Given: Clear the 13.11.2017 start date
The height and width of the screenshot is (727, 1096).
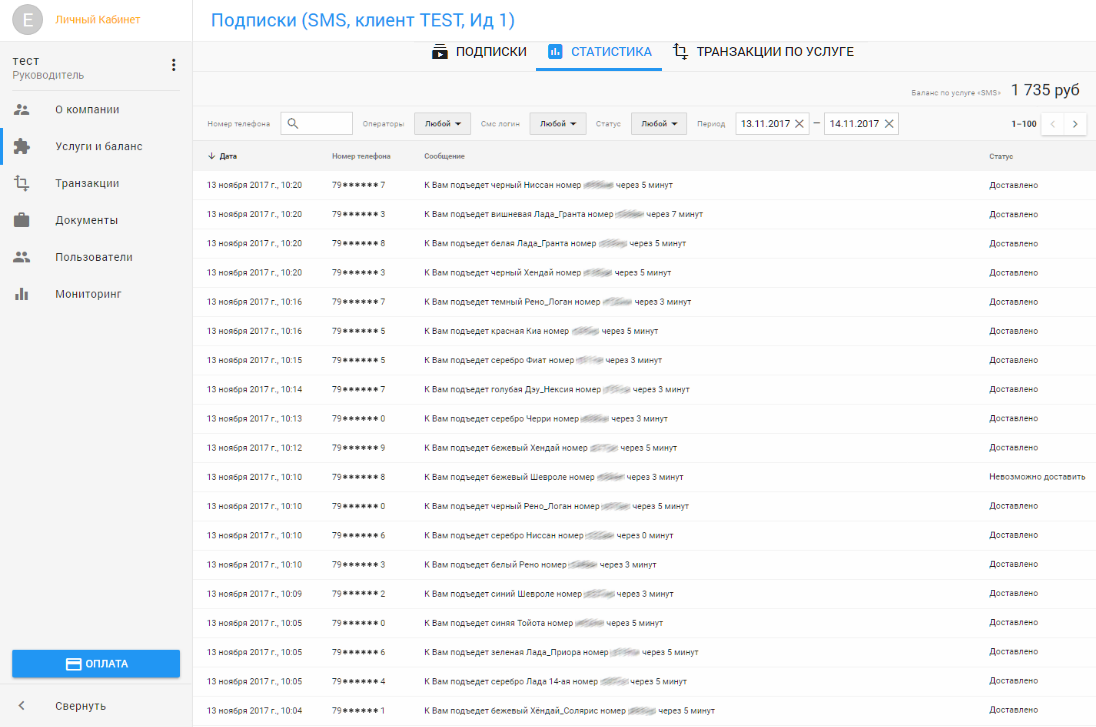Looking at the screenshot, I should (x=799, y=124).
